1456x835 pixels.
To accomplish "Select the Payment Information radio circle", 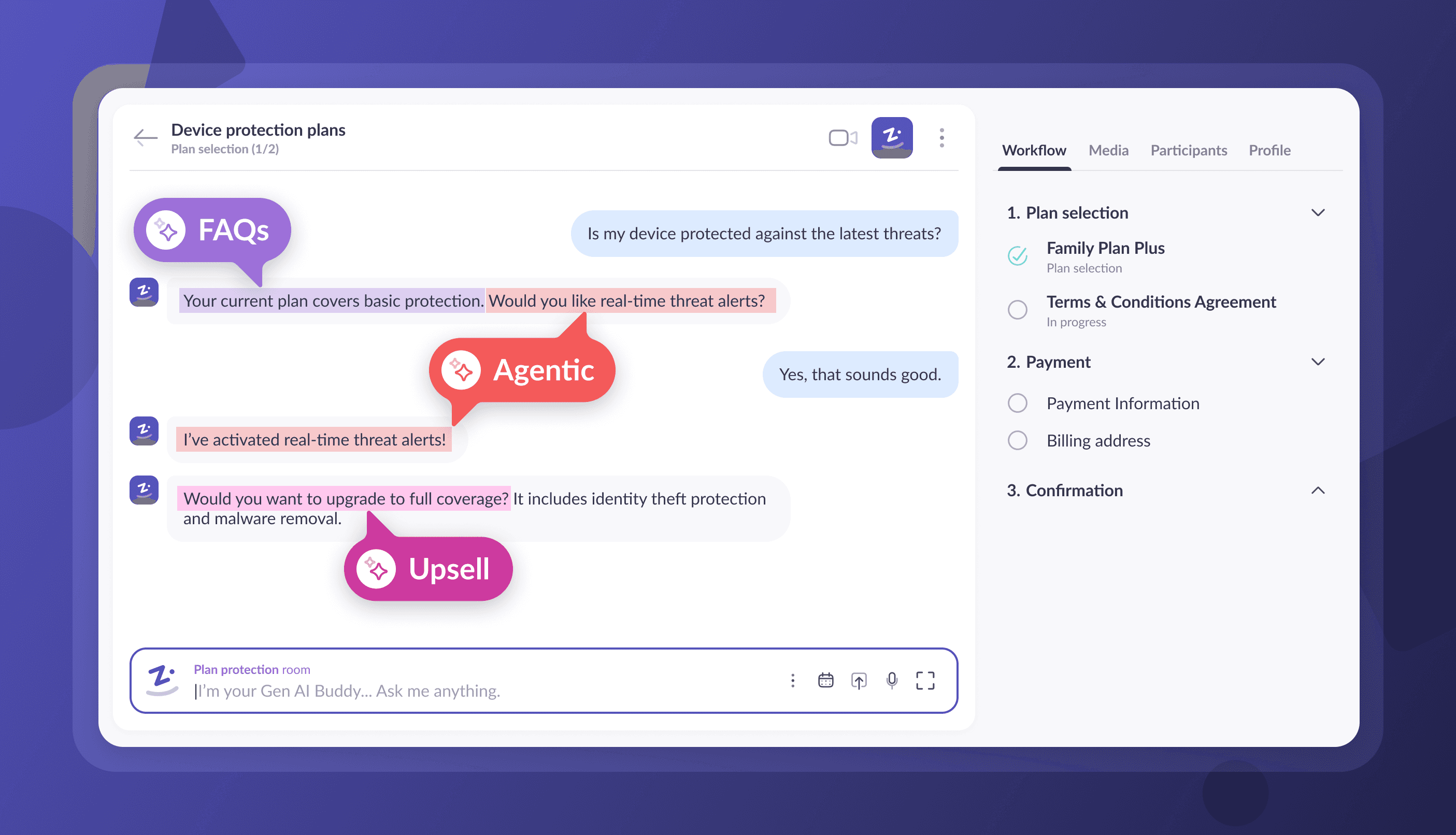I will tap(1017, 403).
